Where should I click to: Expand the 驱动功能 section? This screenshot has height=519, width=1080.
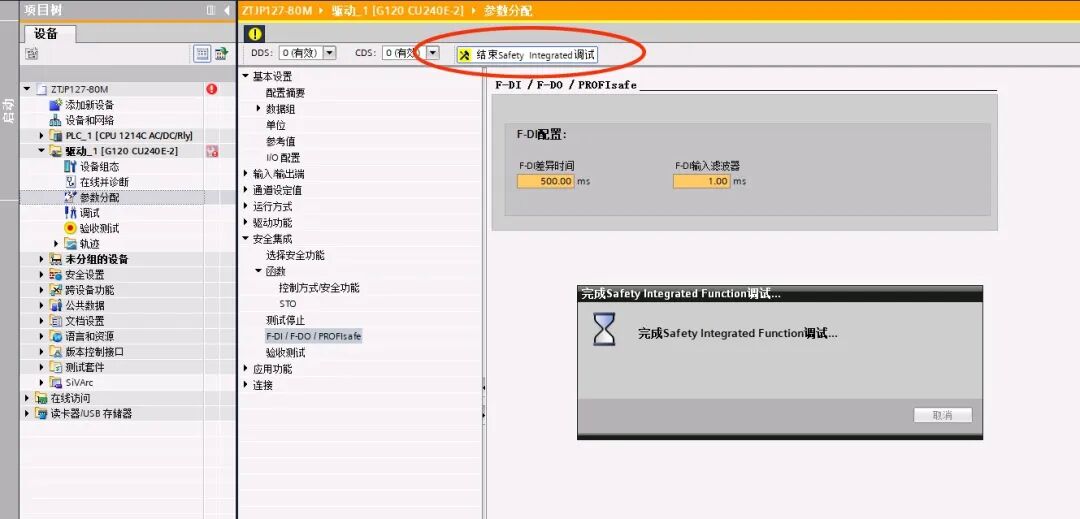pyautogui.click(x=245, y=223)
